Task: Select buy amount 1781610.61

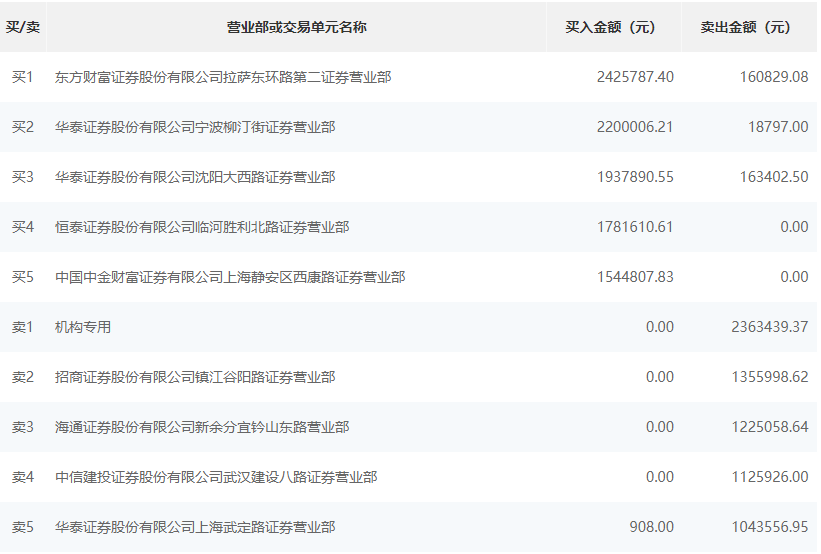Action: (x=635, y=227)
